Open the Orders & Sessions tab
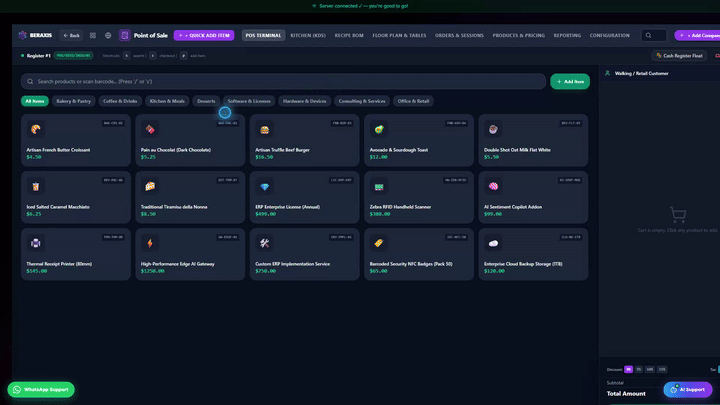Image resolution: width=720 pixels, height=405 pixels. pyautogui.click(x=459, y=35)
